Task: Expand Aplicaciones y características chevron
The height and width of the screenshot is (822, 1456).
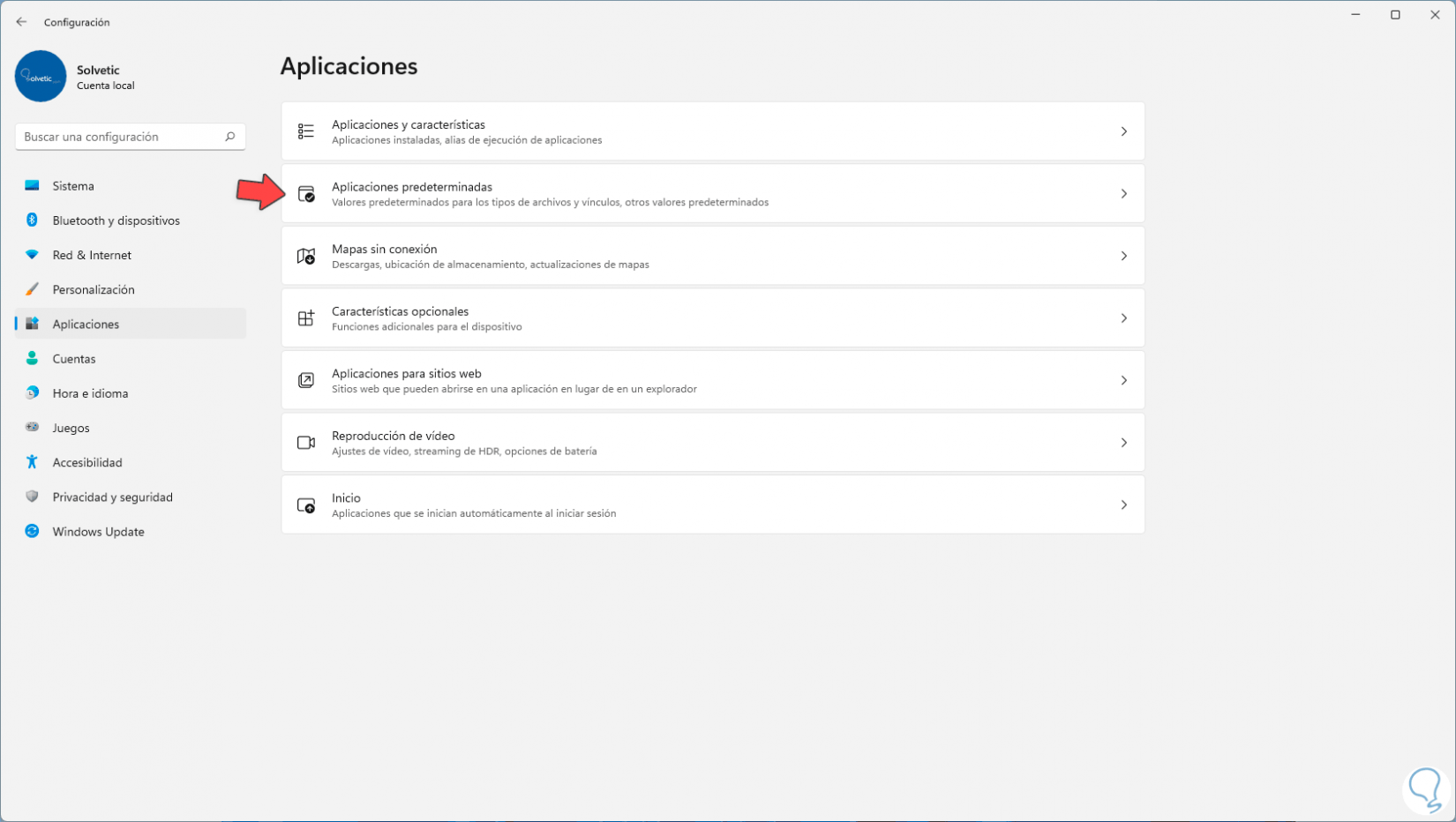Action: click(1123, 131)
